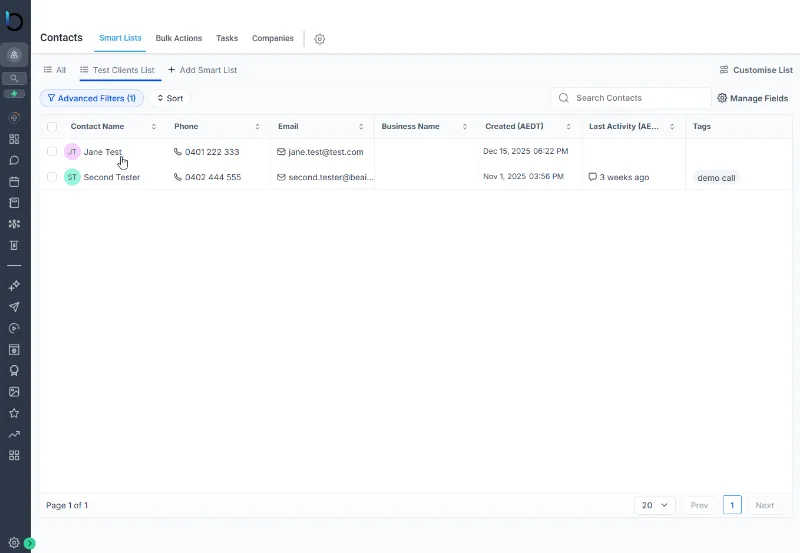Click the ST avatar circle
This screenshot has width=800, height=553.
pyautogui.click(x=72, y=177)
